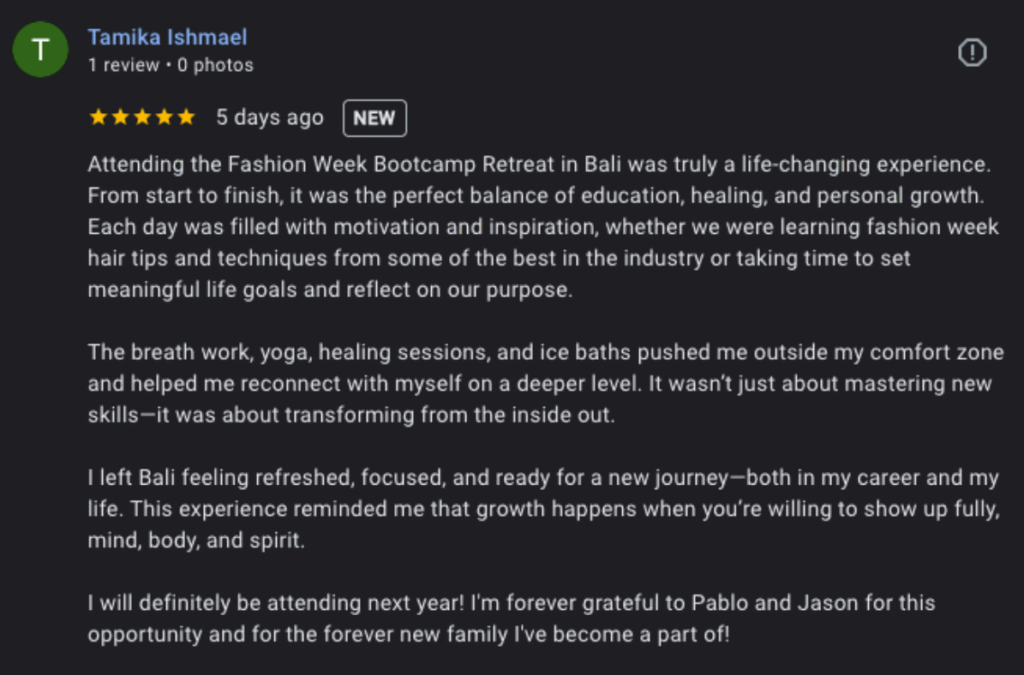Open Tamika Ishmael's reviewer profile
The height and width of the screenshot is (675, 1024).
[167, 38]
